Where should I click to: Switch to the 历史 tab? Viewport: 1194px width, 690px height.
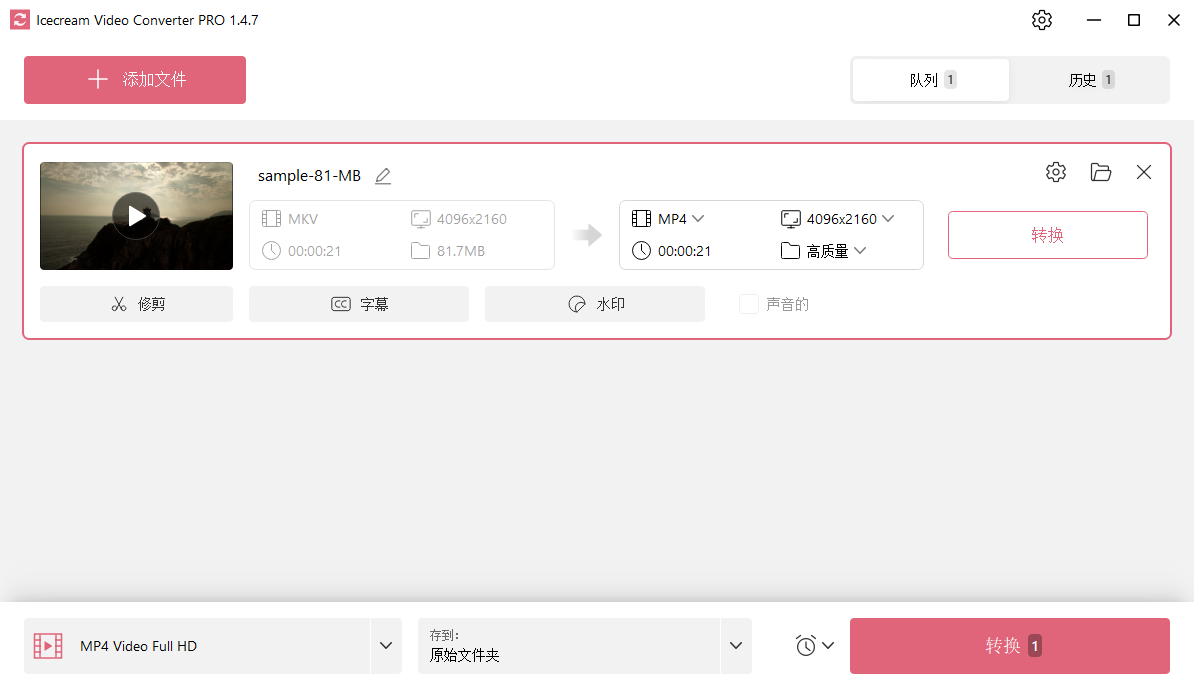tap(1089, 80)
